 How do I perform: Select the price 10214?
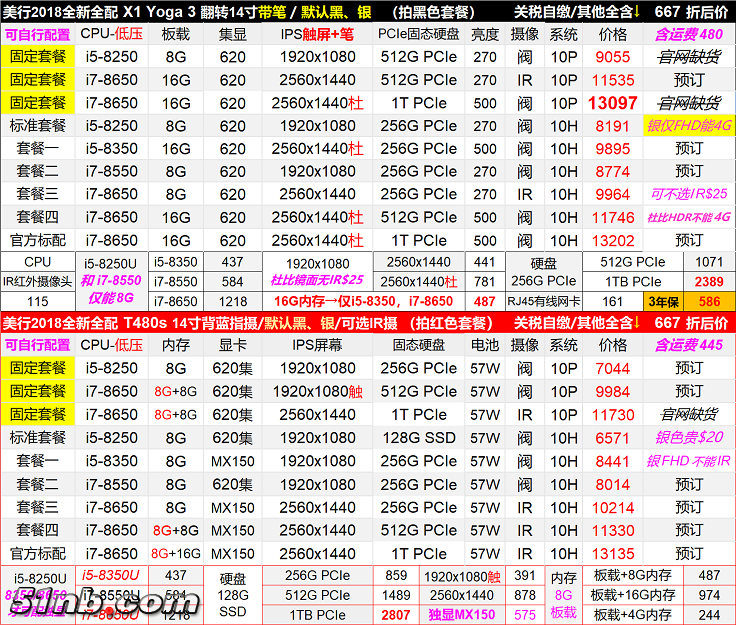pyautogui.click(x=613, y=507)
